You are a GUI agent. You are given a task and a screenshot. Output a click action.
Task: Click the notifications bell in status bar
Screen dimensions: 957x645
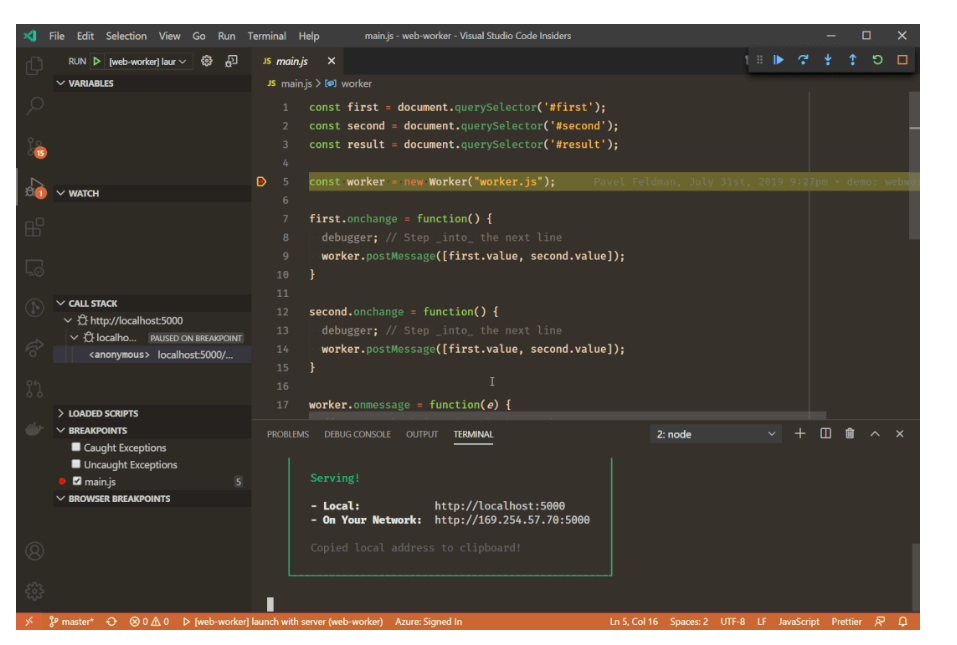(903, 621)
